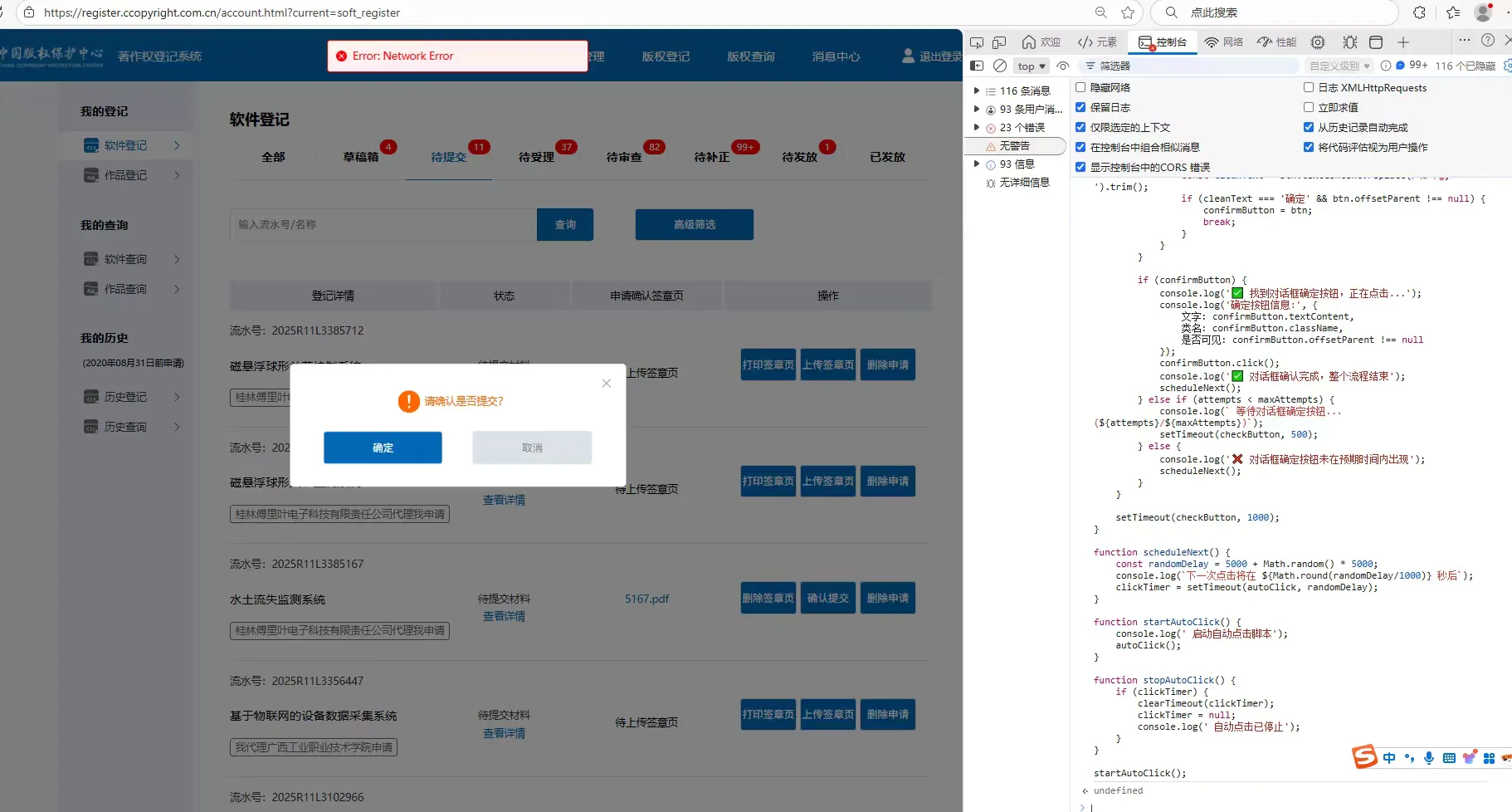
Task: Open the browser profile avatar
Action: [x=1483, y=12]
